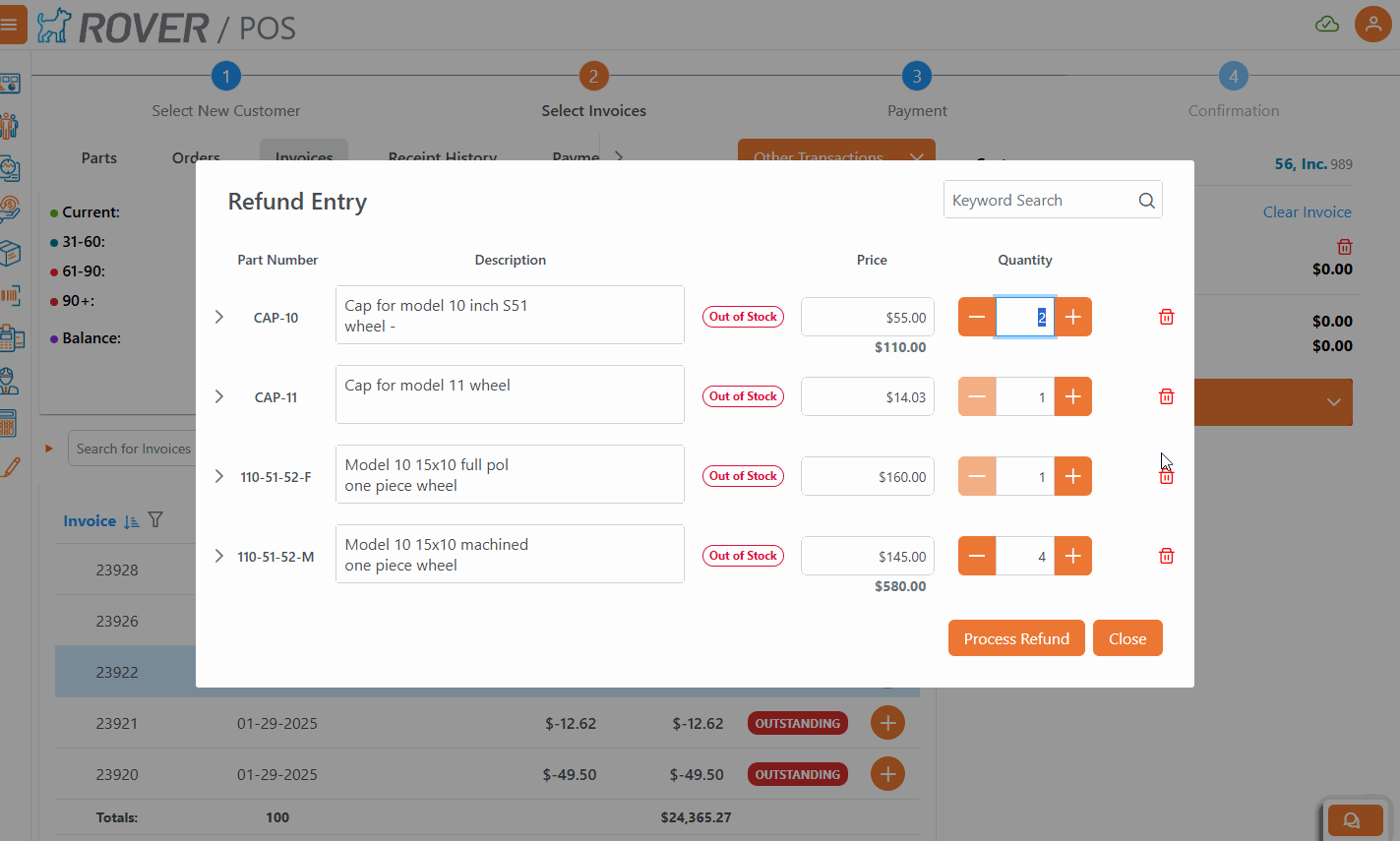Remove the 110-51-52-M row with trash icon
The height and width of the screenshot is (841, 1400).
pyautogui.click(x=1166, y=556)
